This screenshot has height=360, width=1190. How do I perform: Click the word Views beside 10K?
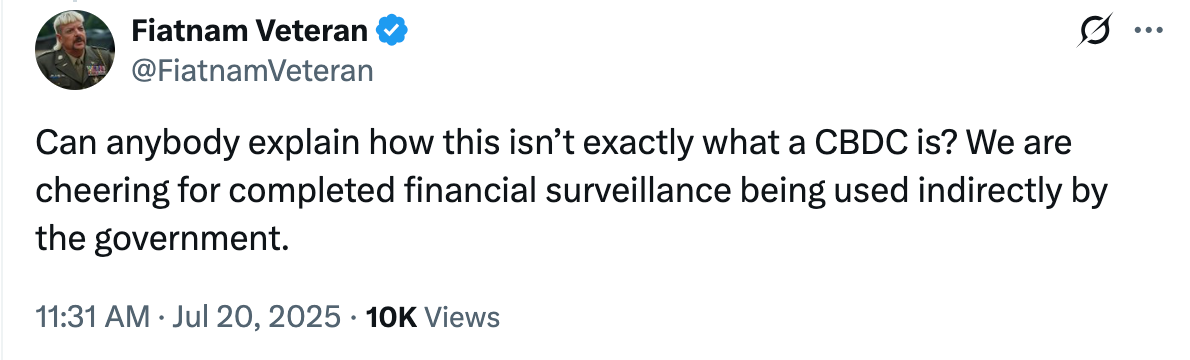click(x=461, y=317)
